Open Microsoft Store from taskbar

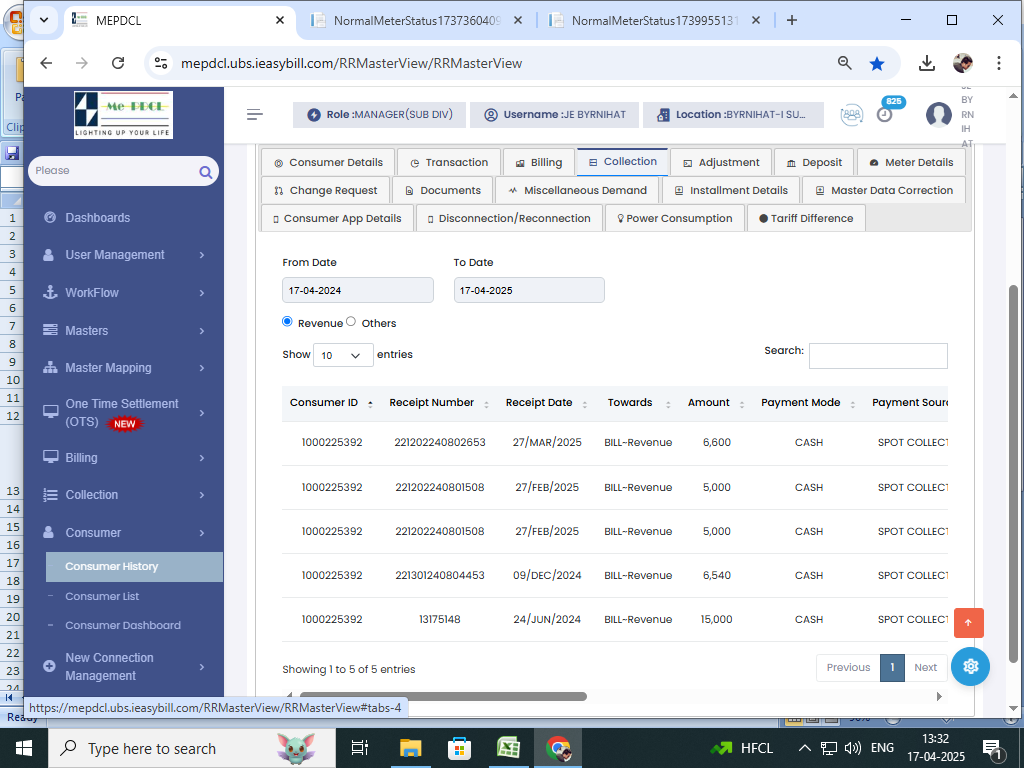[x=459, y=748]
